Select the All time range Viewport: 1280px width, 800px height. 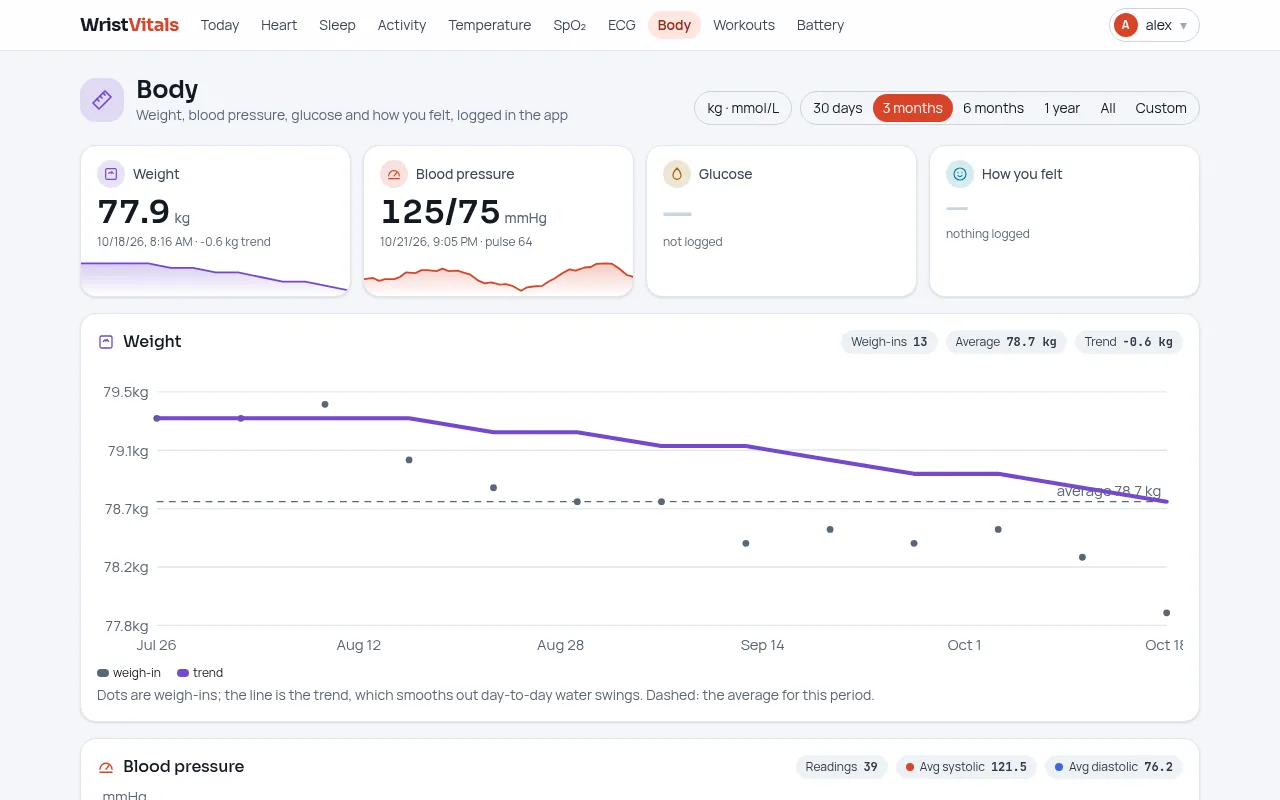point(1108,108)
